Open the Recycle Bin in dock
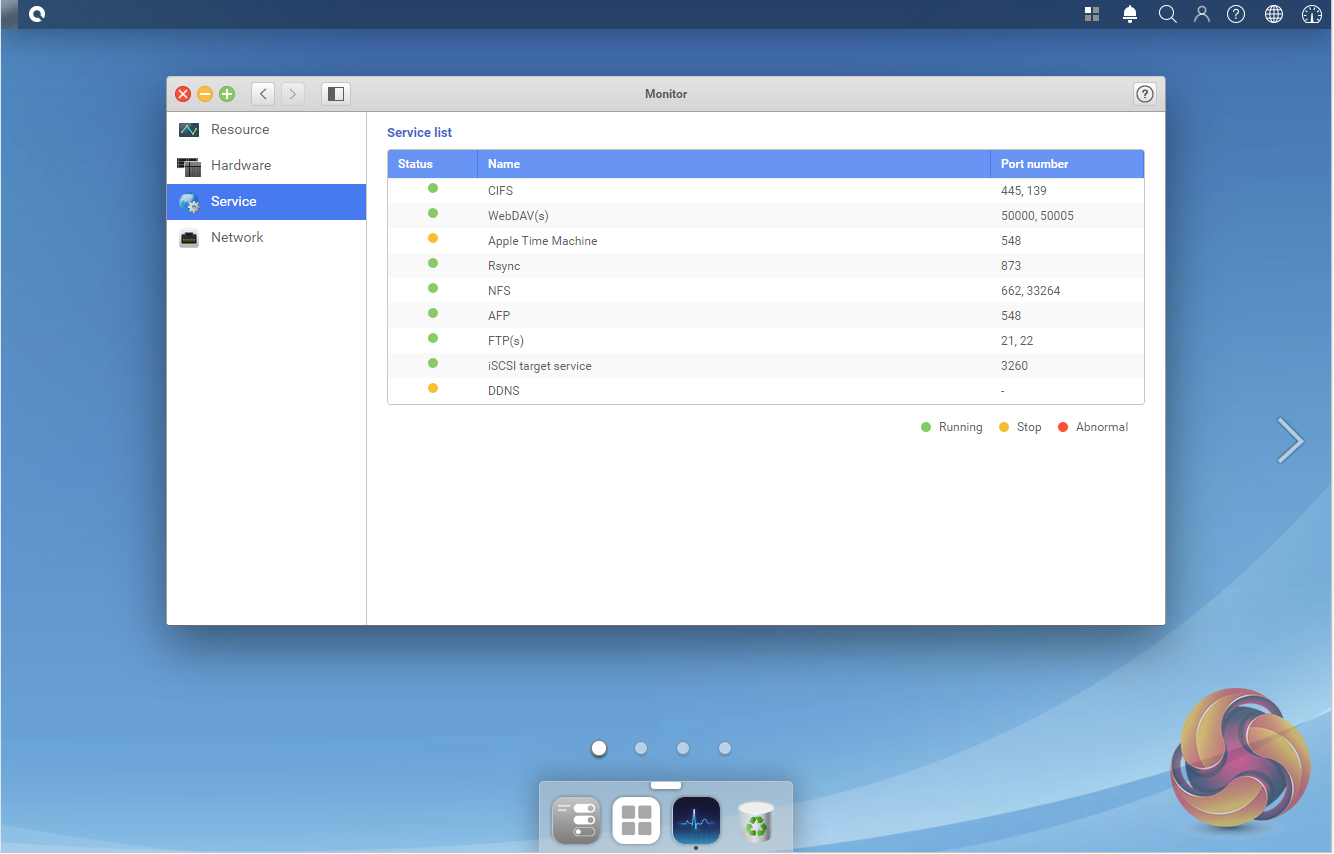 pyautogui.click(x=756, y=821)
